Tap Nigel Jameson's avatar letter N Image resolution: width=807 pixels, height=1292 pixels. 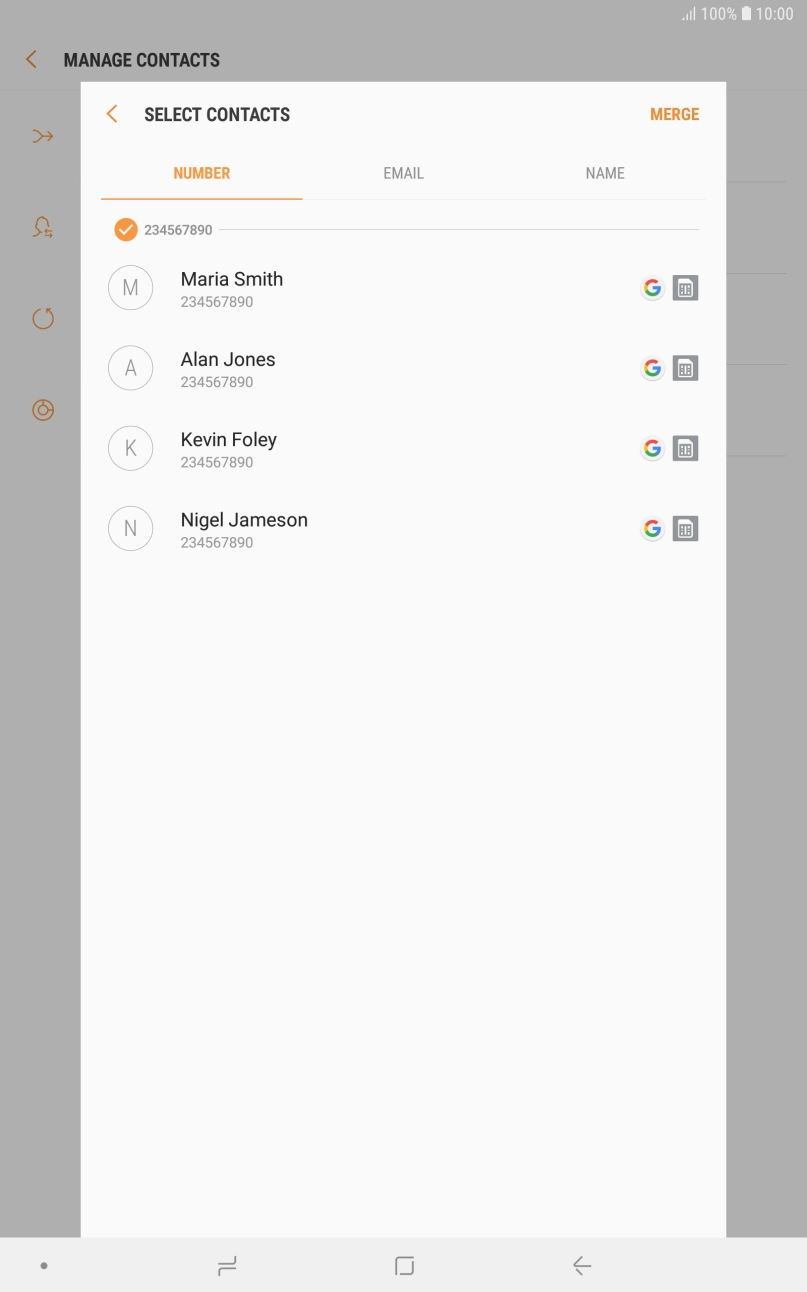click(130, 529)
